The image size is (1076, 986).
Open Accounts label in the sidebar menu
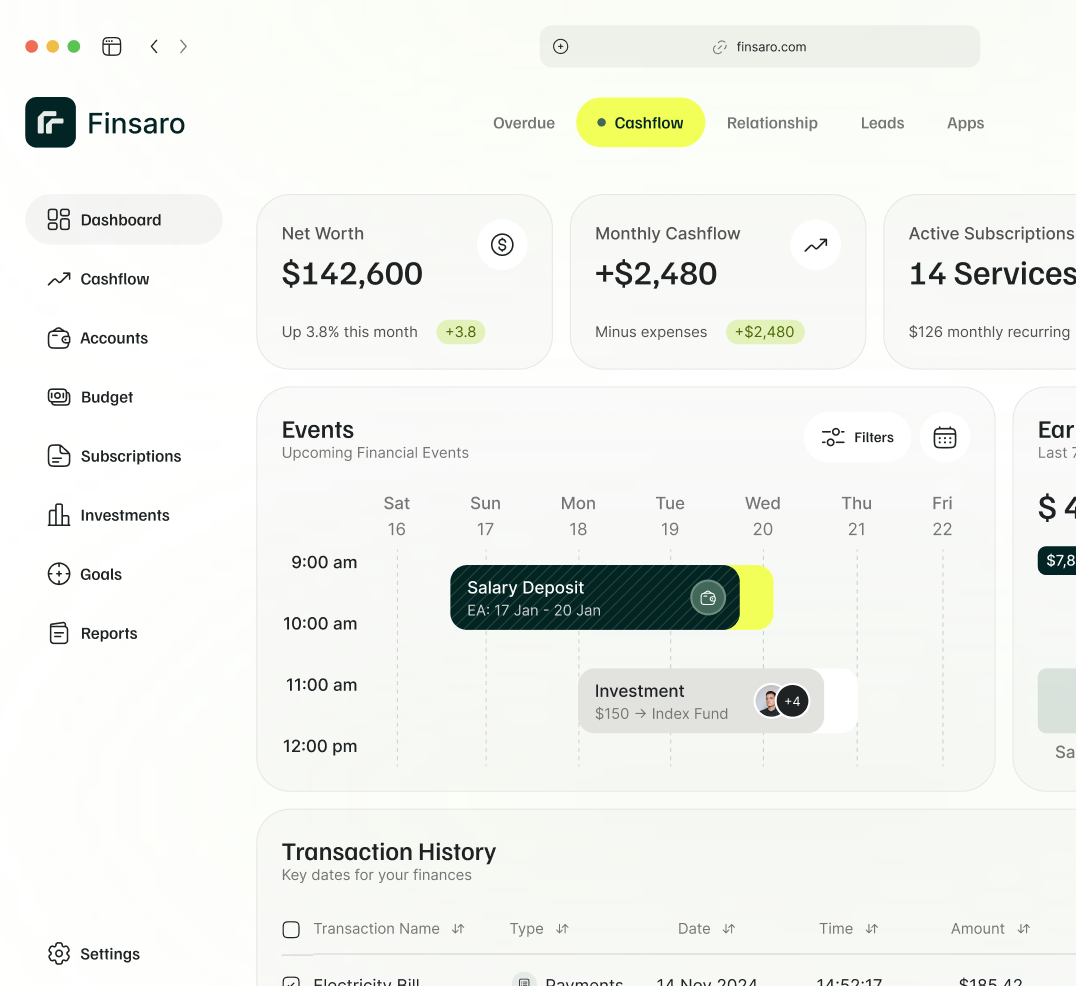[114, 338]
